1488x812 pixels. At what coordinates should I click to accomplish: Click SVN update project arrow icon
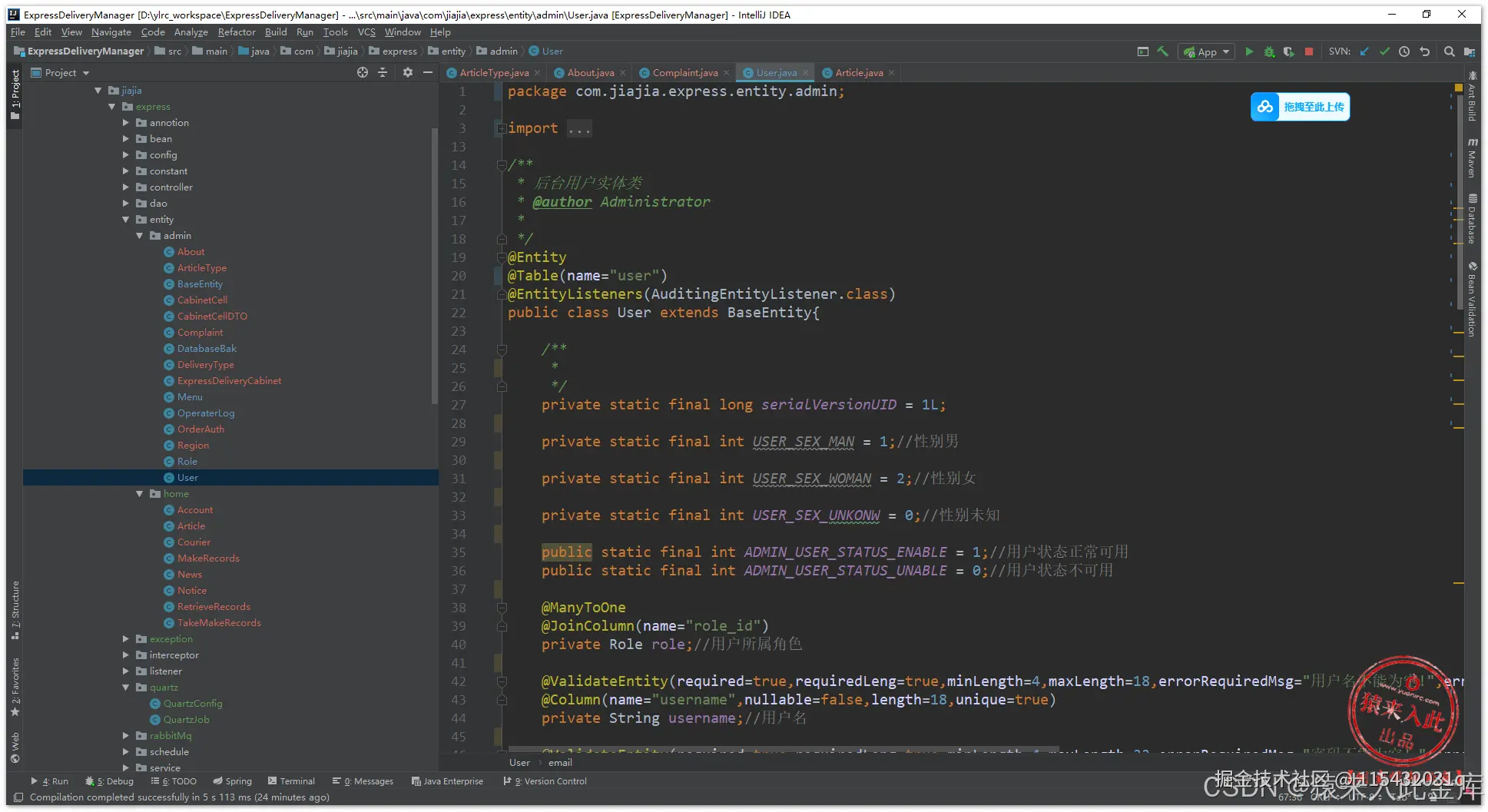point(1364,51)
